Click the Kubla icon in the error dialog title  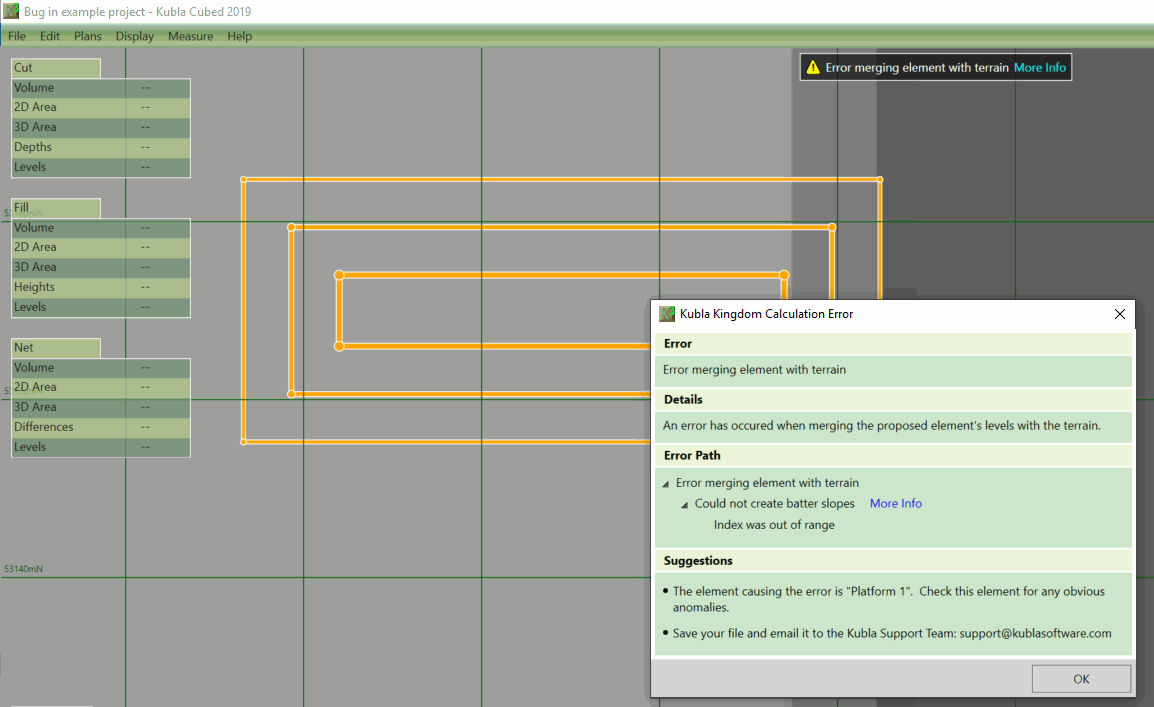pos(667,314)
